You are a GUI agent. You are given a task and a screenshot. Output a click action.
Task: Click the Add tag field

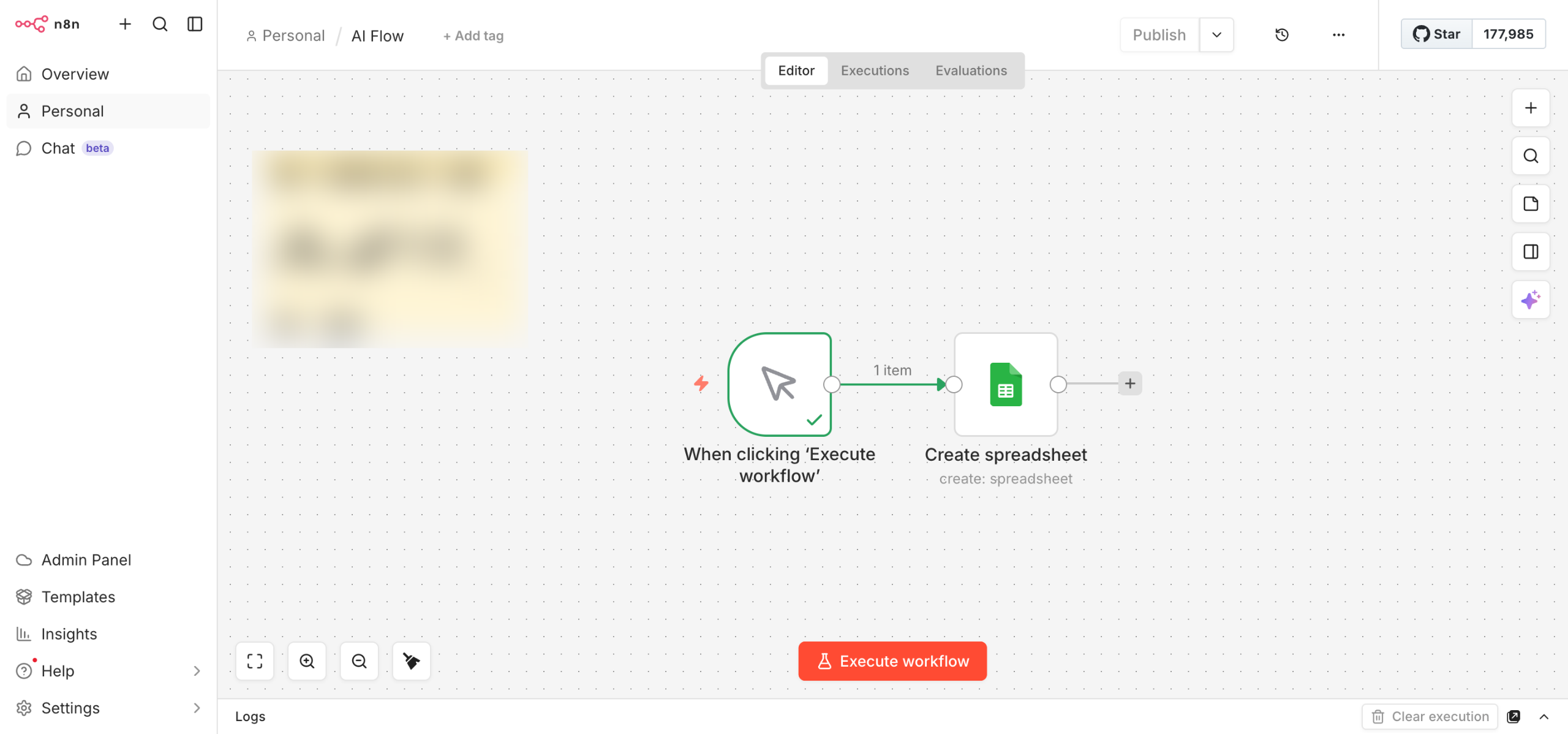[473, 36]
